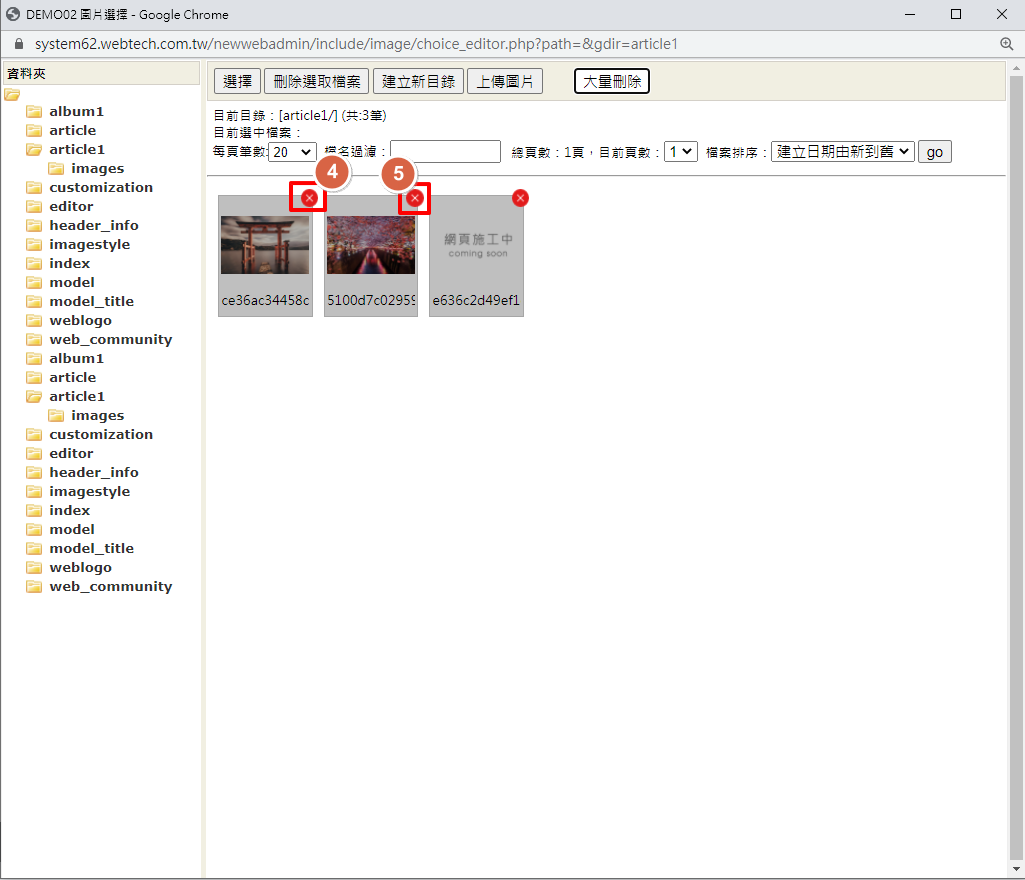Open the current page number dropdown
Viewport: 1025px width, 880px height.
[681, 152]
